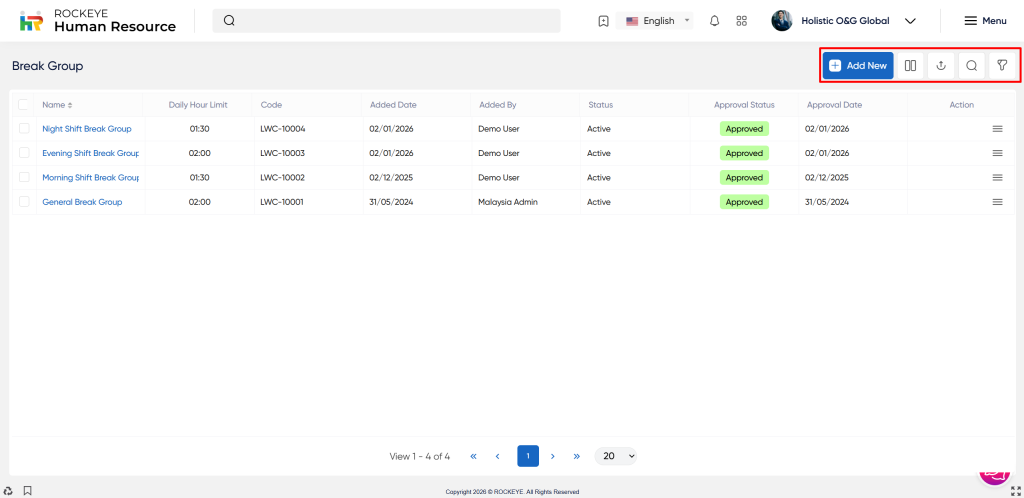Open the Morning Shift Break Group link
This screenshot has width=1024, height=498.
pos(90,178)
